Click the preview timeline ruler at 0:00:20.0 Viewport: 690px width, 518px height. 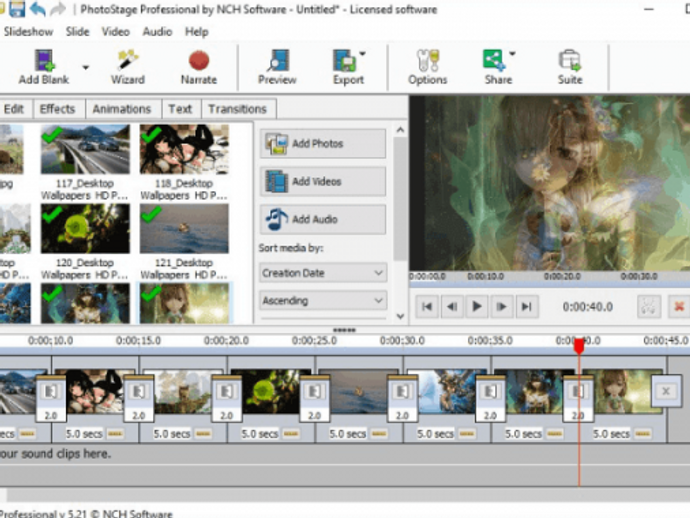[562, 276]
